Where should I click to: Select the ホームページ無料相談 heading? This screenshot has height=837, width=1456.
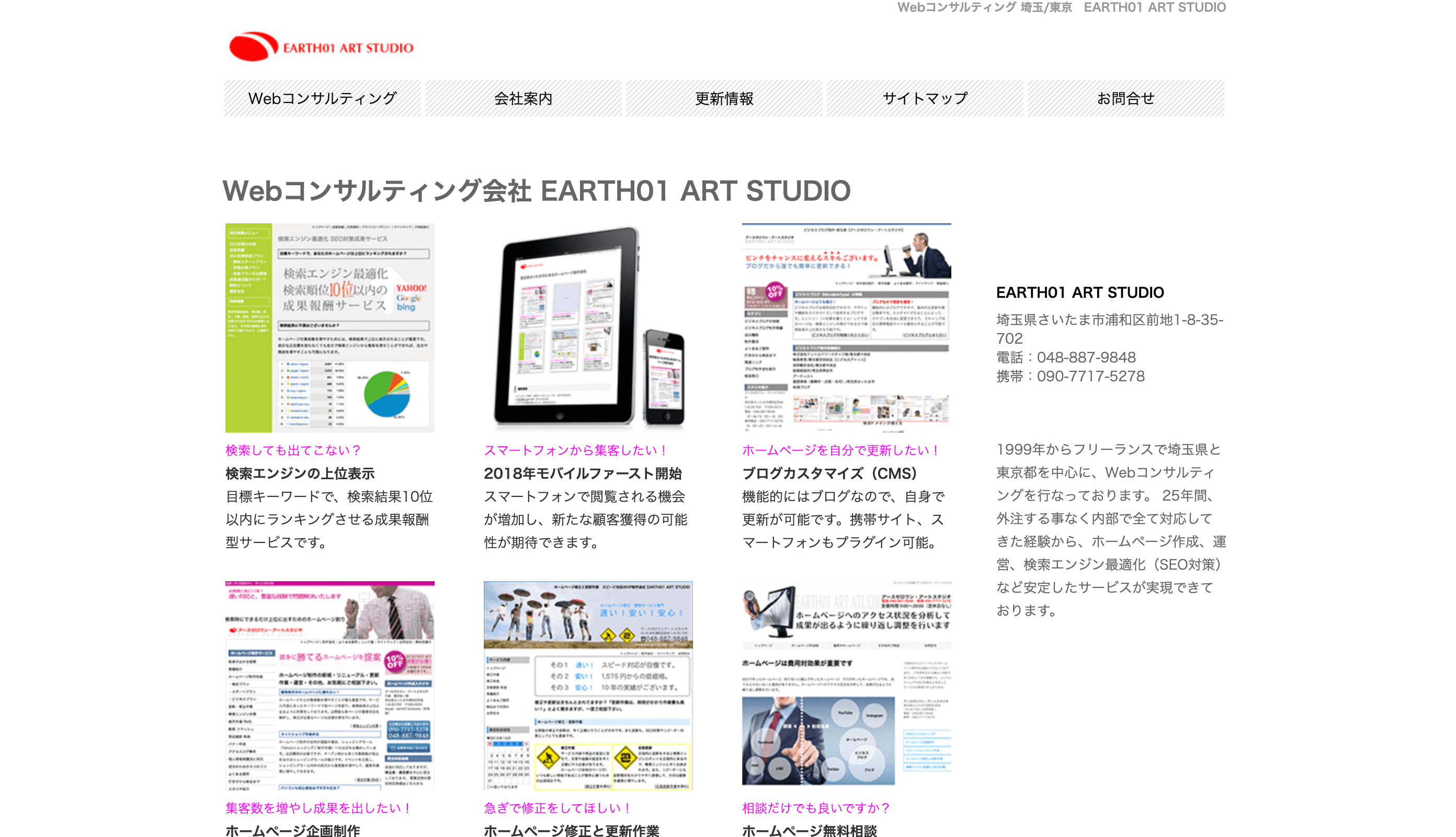point(810,830)
